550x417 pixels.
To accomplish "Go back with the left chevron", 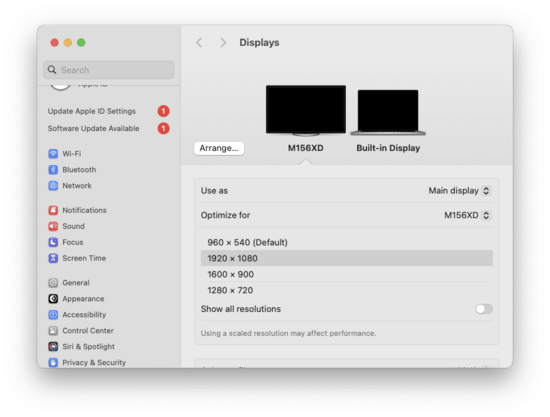I will [199, 43].
